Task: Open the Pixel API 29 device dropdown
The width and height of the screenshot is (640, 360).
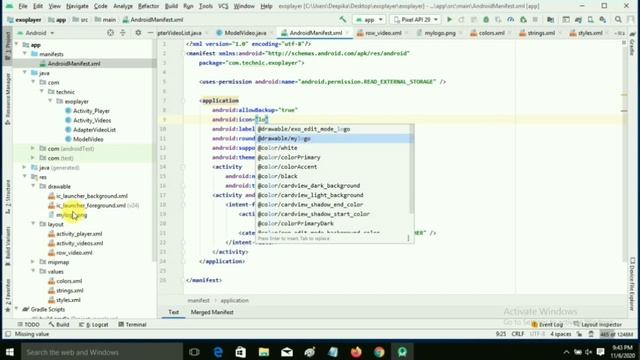Action: click(415, 19)
